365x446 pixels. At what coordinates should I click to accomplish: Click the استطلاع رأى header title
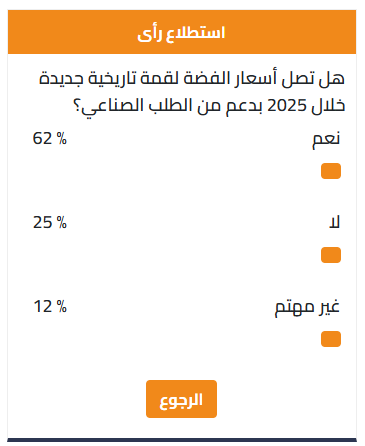(x=181, y=33)
